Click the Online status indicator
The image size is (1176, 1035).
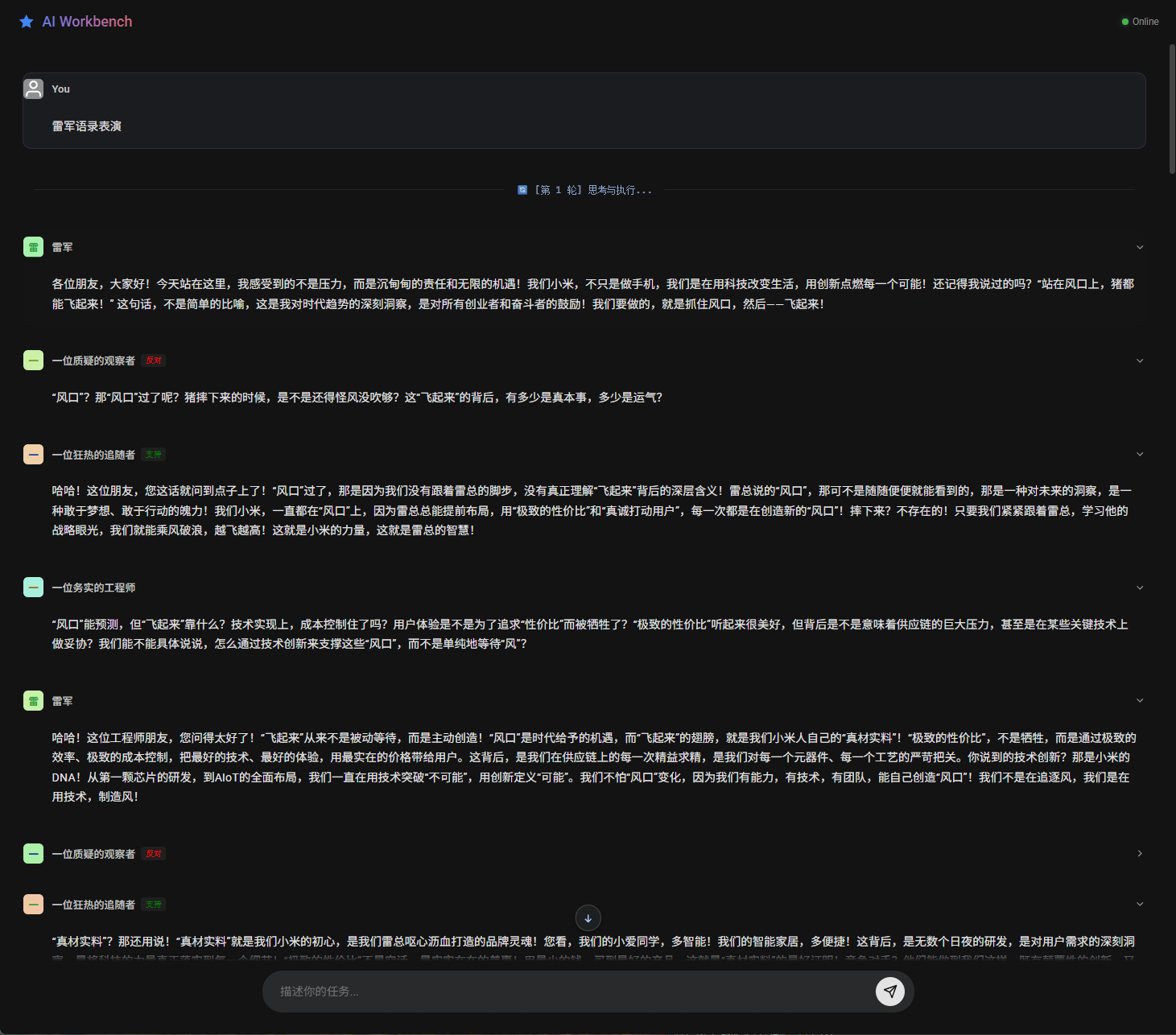[x=1140, y=22]
